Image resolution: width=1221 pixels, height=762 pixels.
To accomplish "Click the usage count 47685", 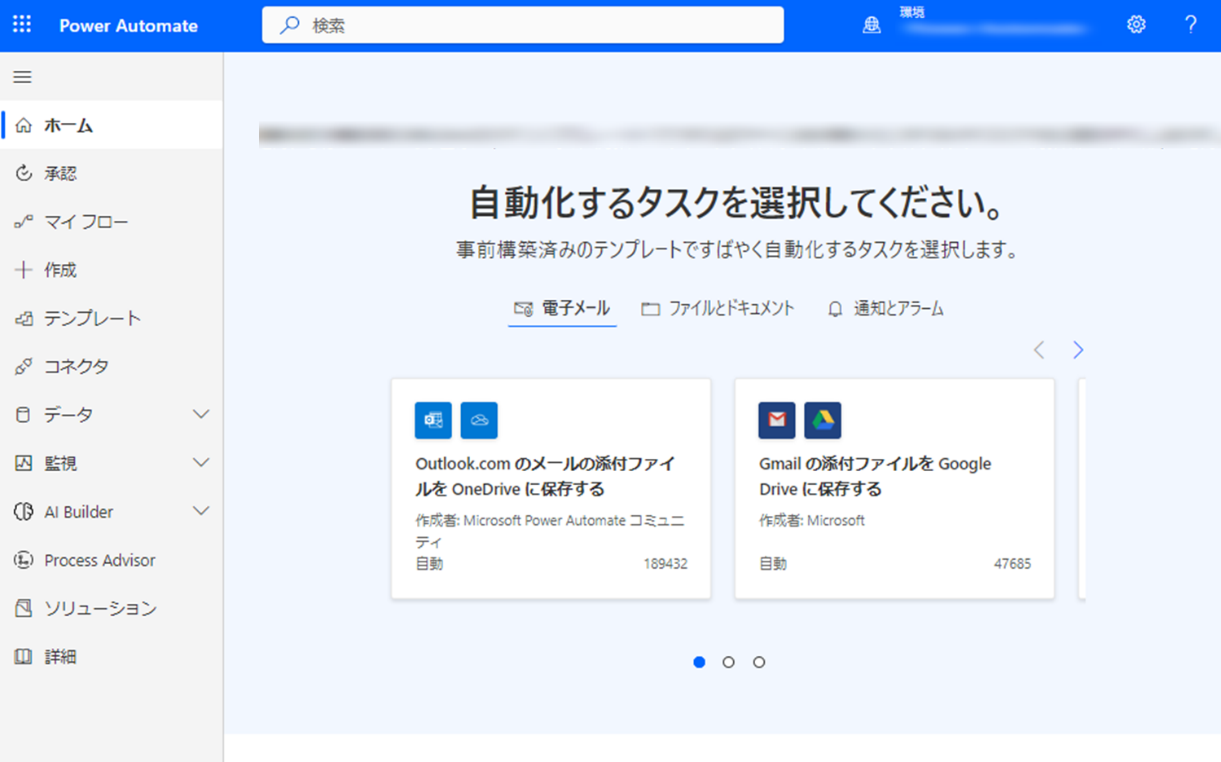I will [1012, 564].
